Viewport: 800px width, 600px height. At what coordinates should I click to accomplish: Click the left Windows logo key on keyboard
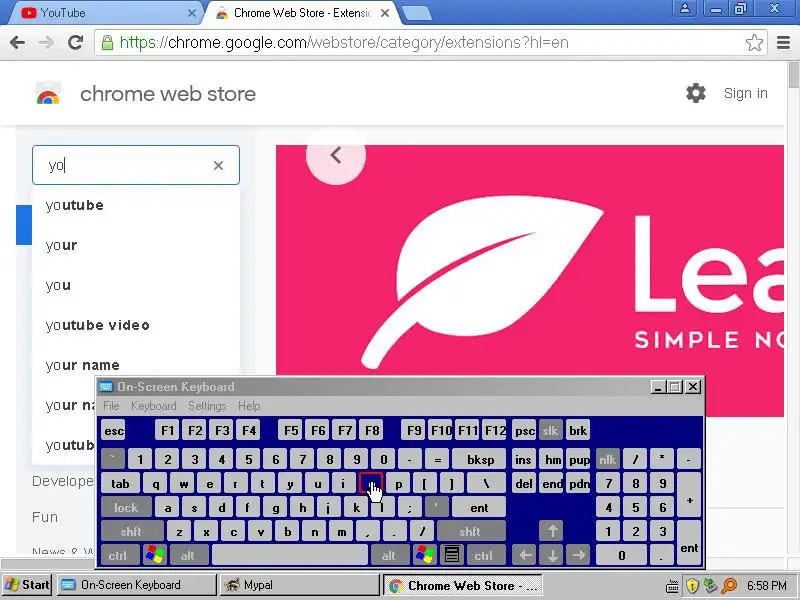click(x=155, y=555)
